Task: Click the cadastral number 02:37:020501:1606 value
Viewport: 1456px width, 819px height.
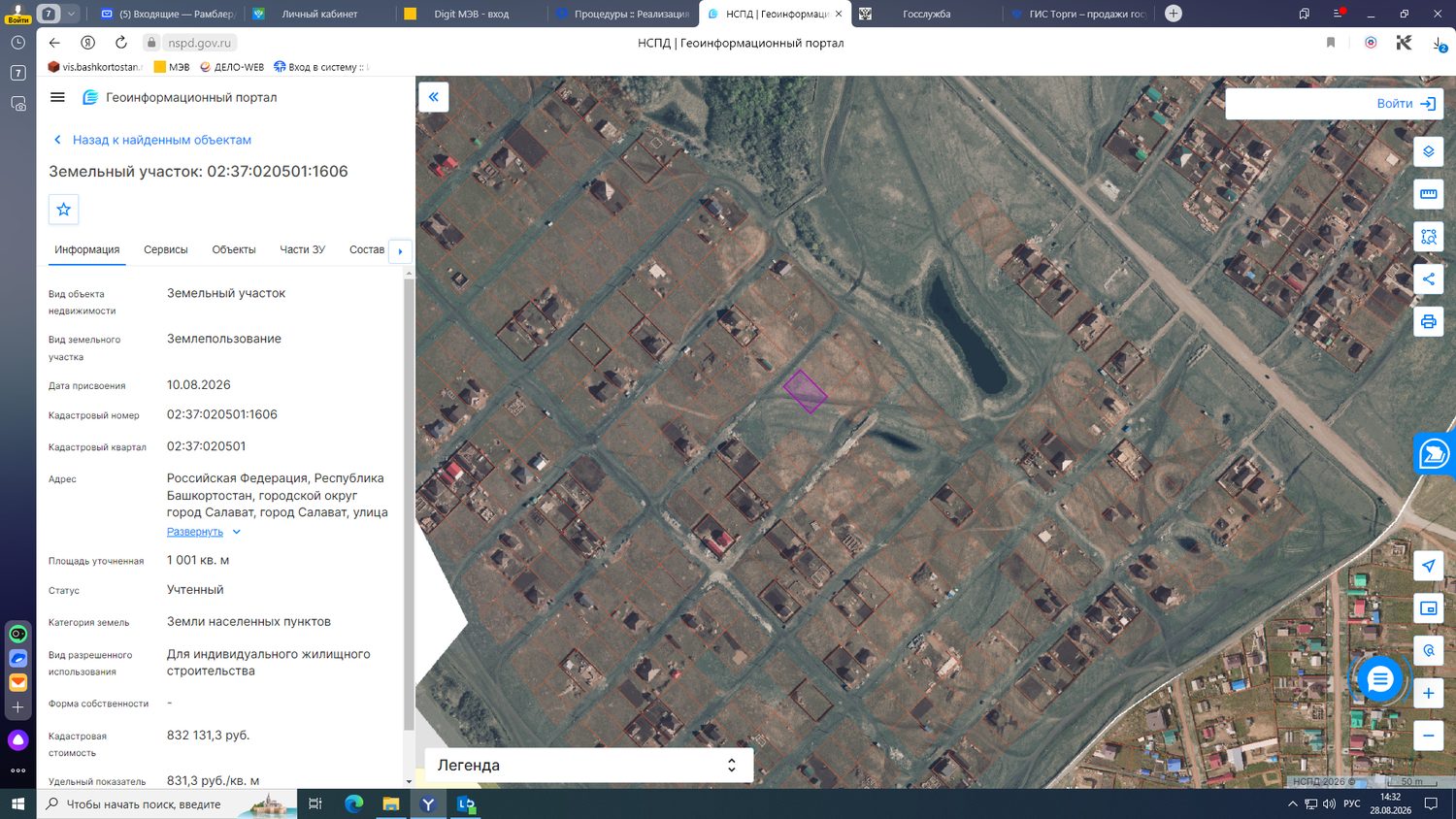Action: click(x=222, y=414)
